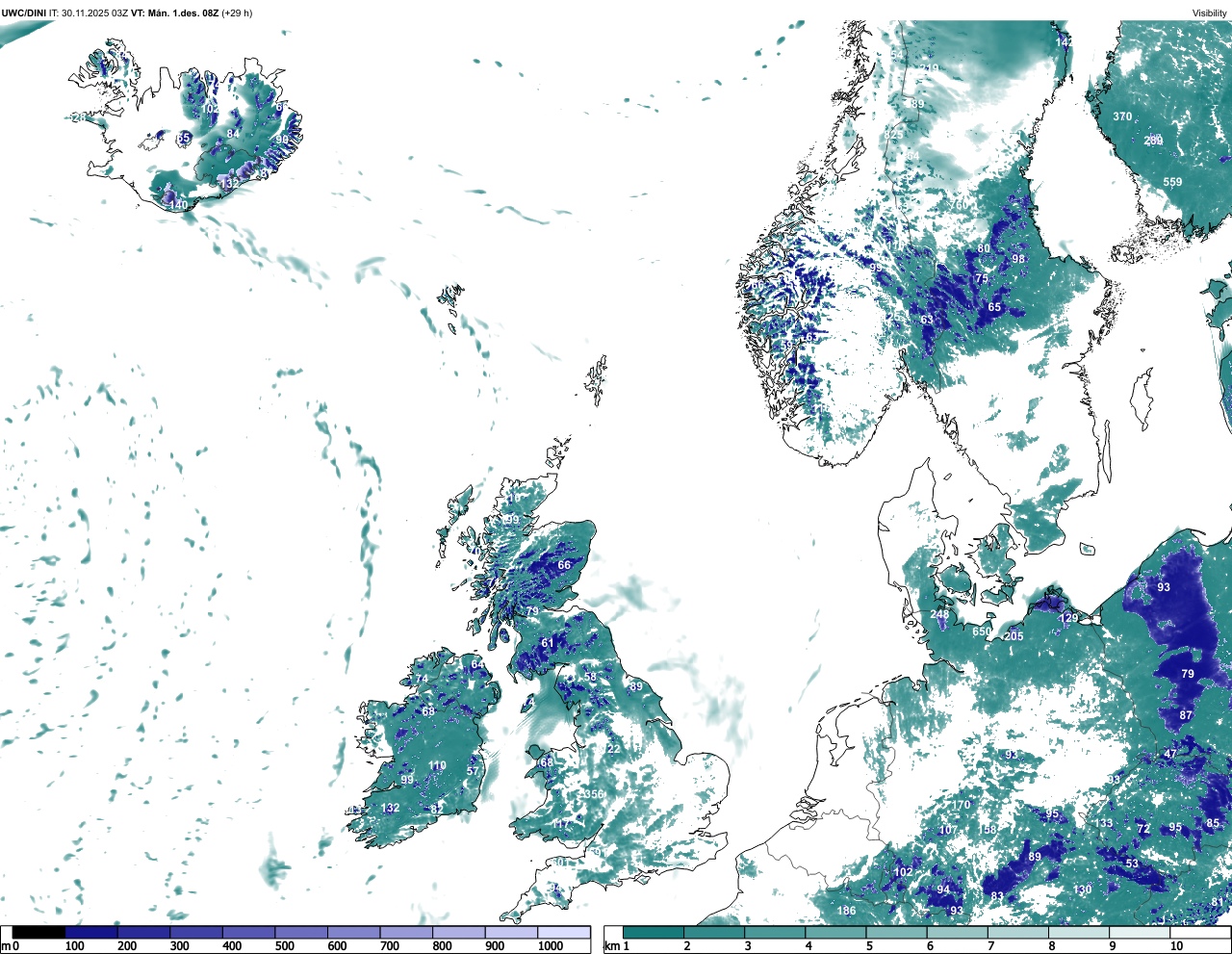Click the 'km' unit label on scale
Screen dimensions: 1232x954
coord(610,946)
